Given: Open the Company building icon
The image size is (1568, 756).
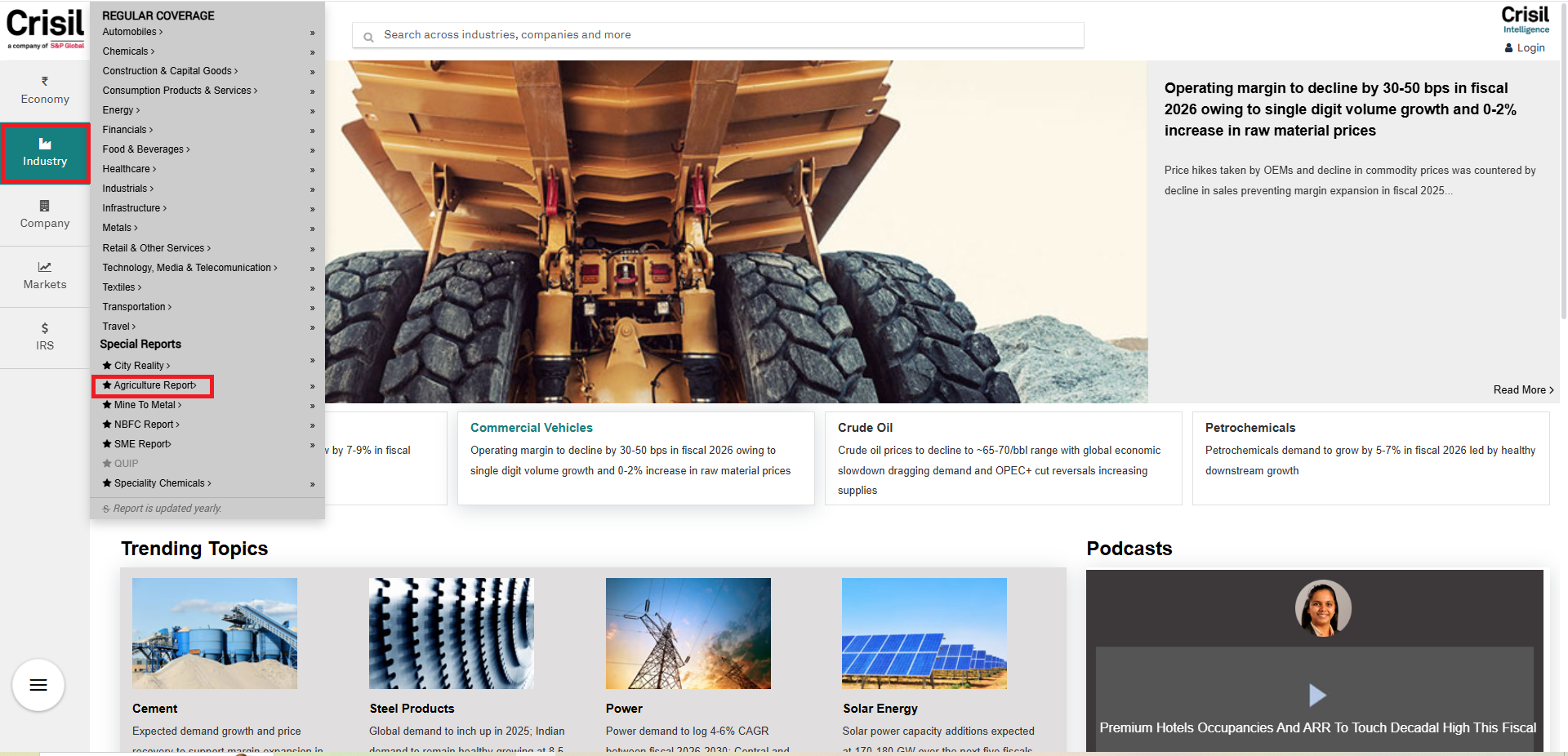Looking at the screenshot, I should 45,206.
